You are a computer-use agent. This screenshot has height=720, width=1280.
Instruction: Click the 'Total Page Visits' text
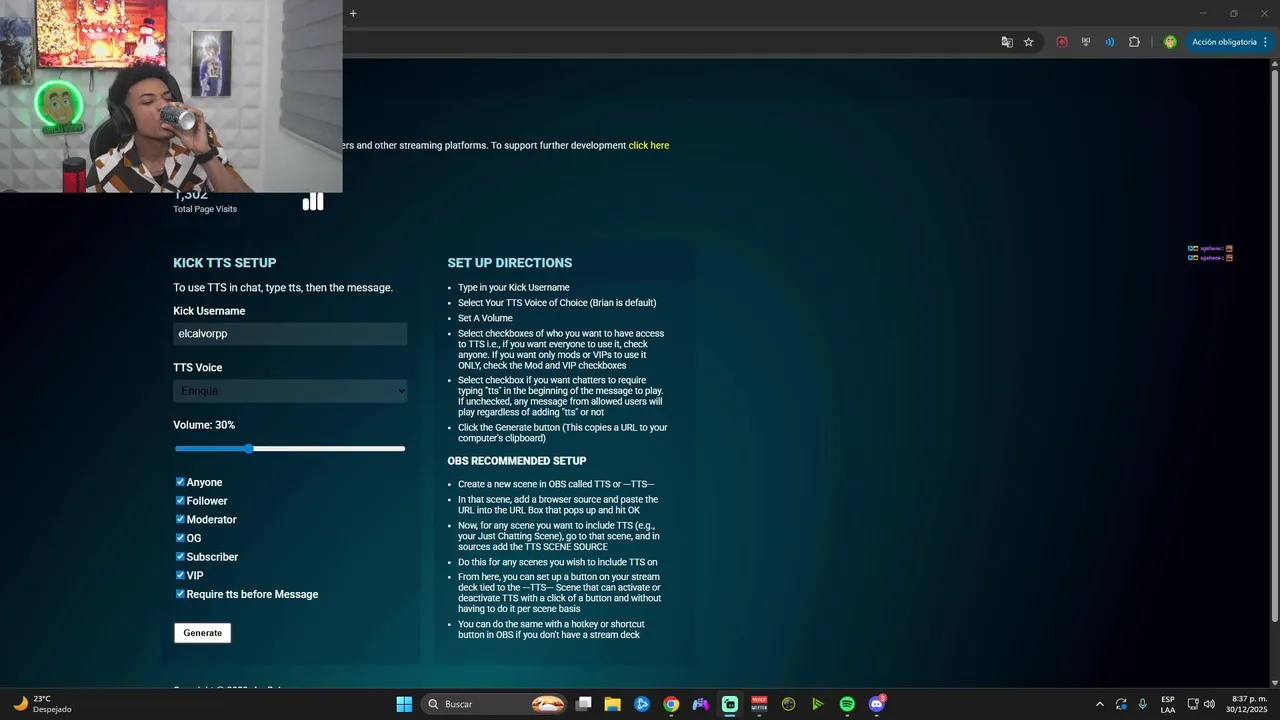coord(205,209)
